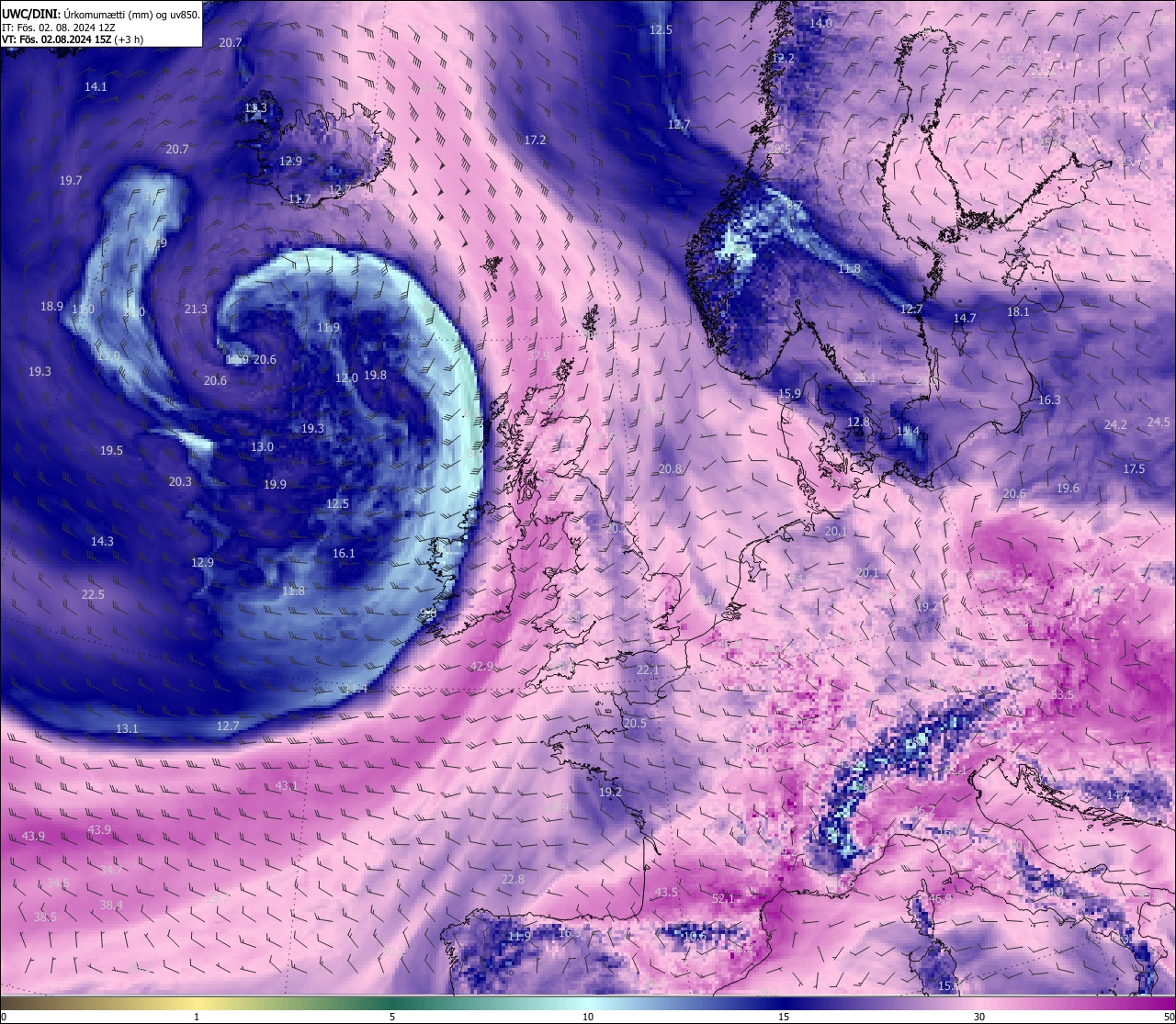Click the 10.6 label over Spain

pyautogui.click(x=695, y=936)
